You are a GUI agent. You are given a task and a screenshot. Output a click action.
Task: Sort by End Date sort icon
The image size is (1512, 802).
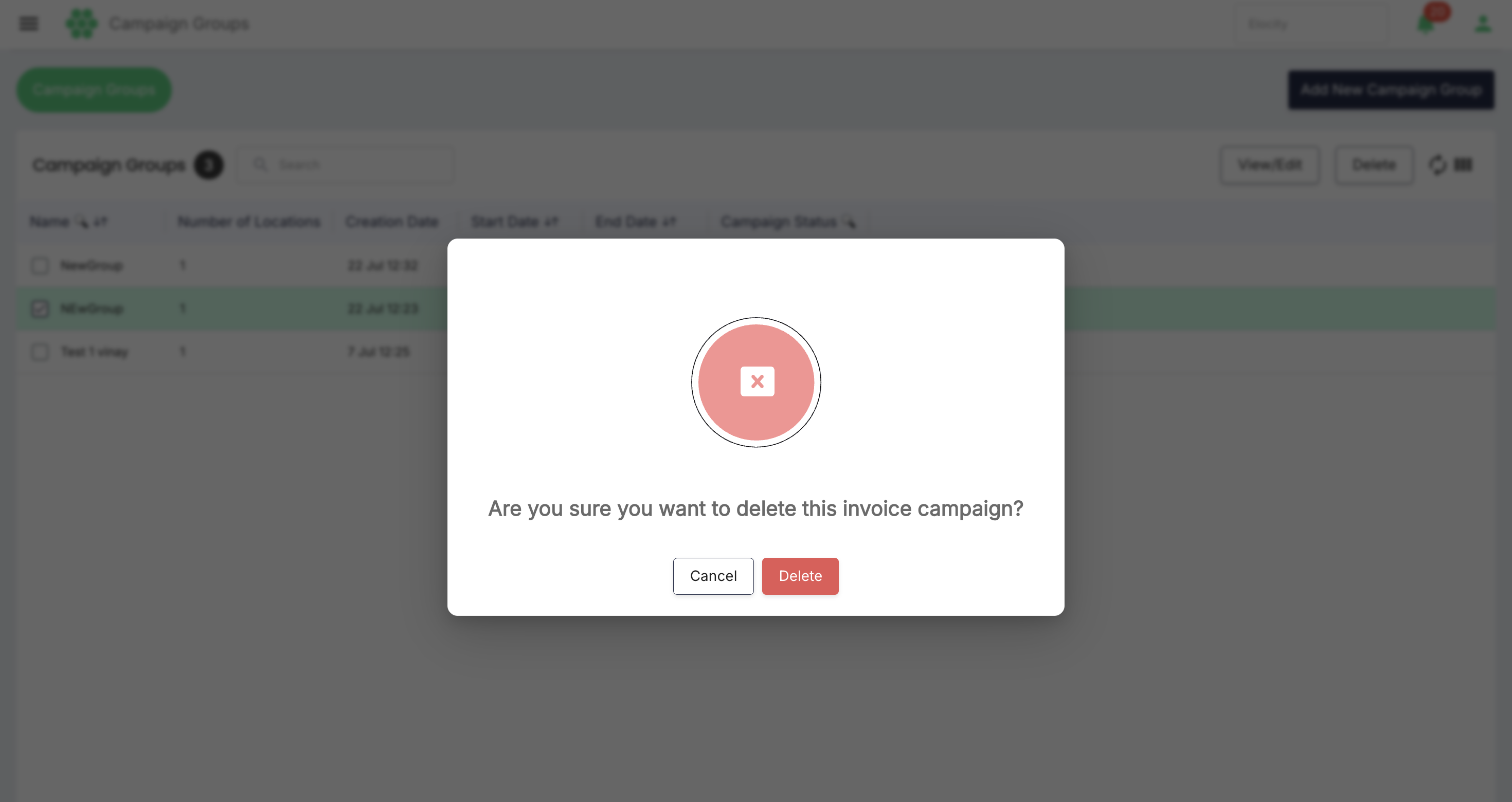pos(669,222)
